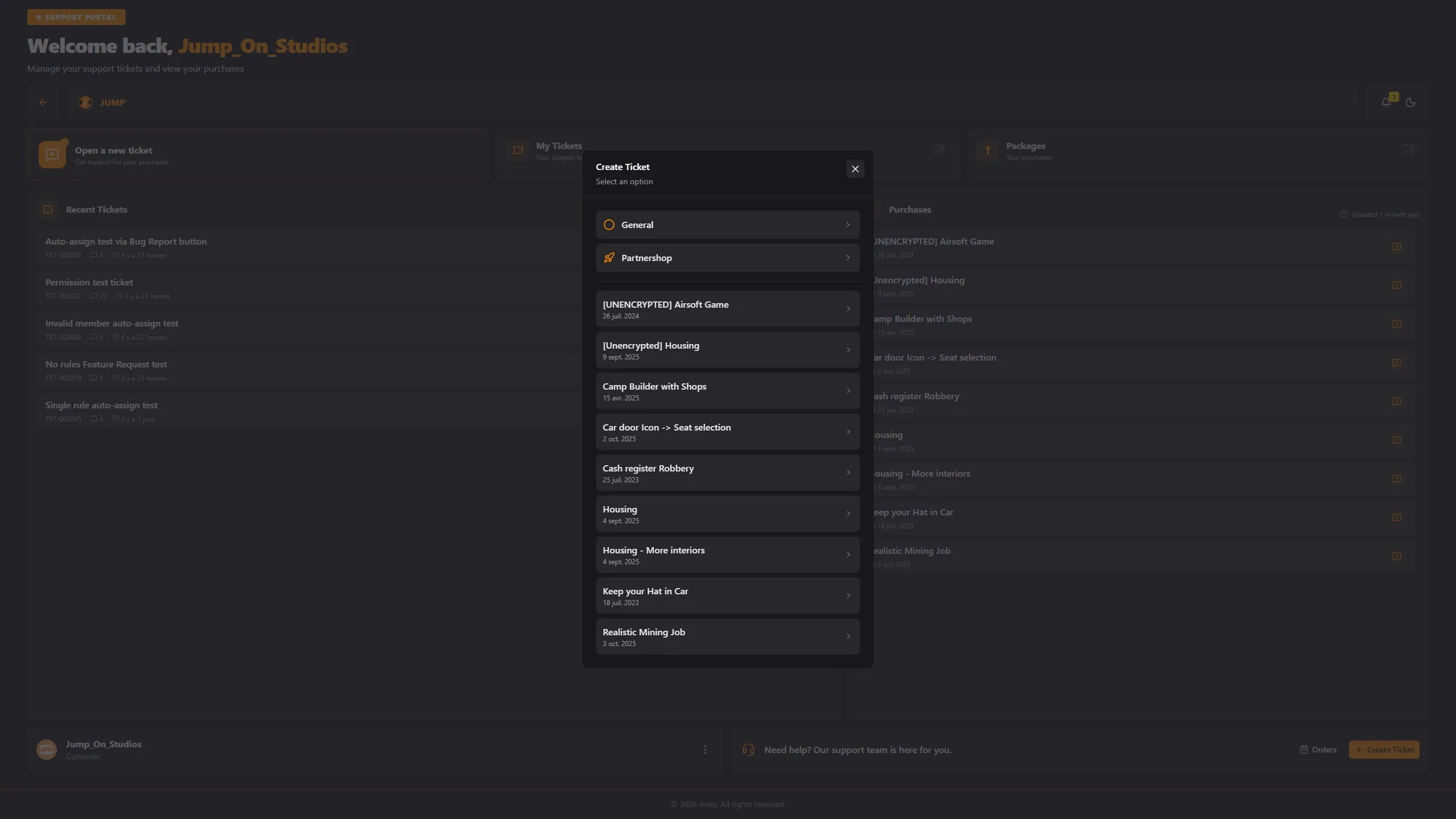
Task: Click ticket icon for Camp Builder purchase
Action: coord(1396,324)
